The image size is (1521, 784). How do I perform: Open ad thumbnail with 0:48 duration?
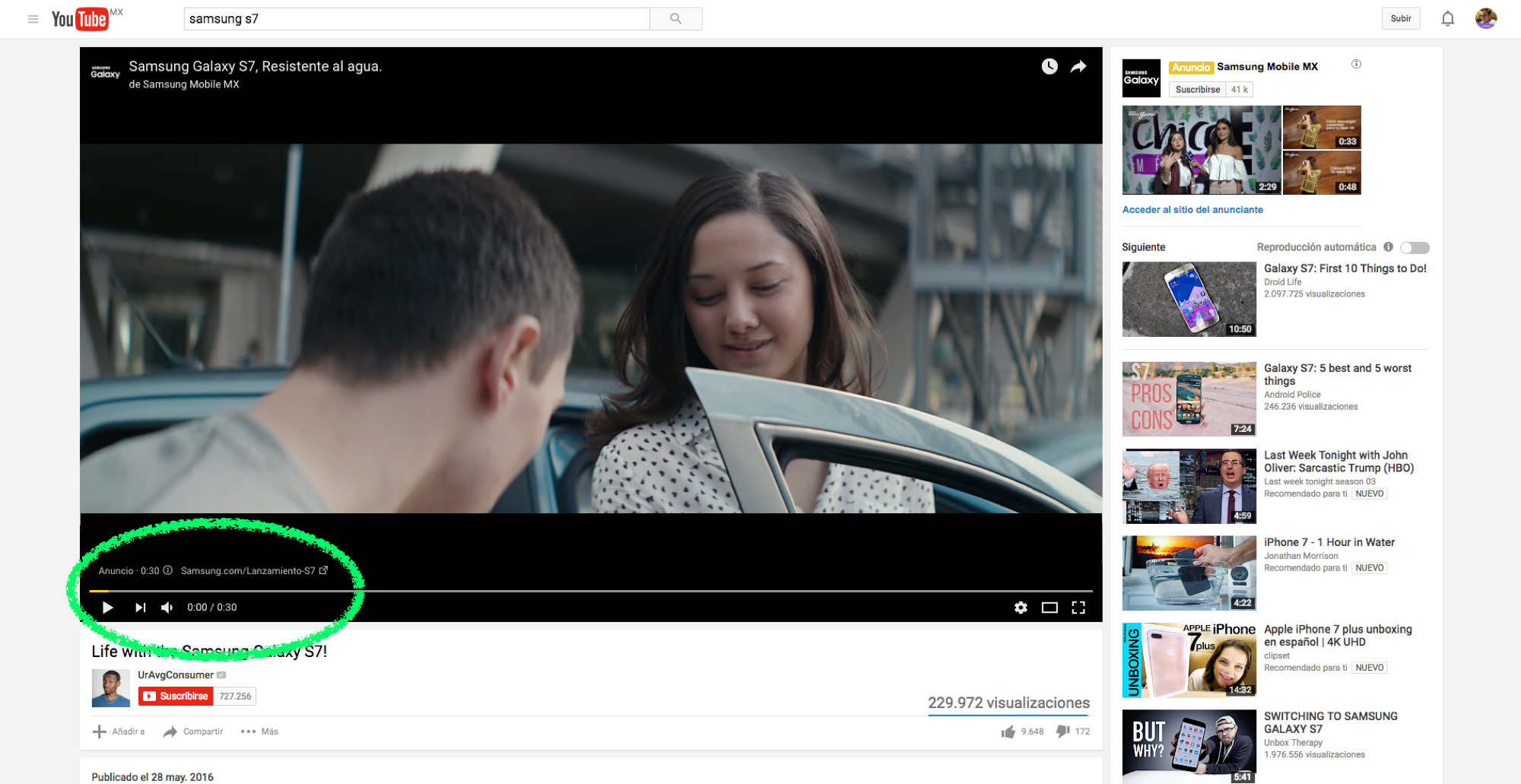[1322, 173]
